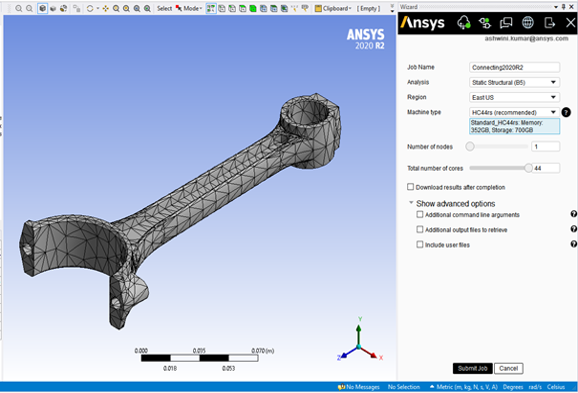Click the Select Mode cursor icon

point(179,8)
